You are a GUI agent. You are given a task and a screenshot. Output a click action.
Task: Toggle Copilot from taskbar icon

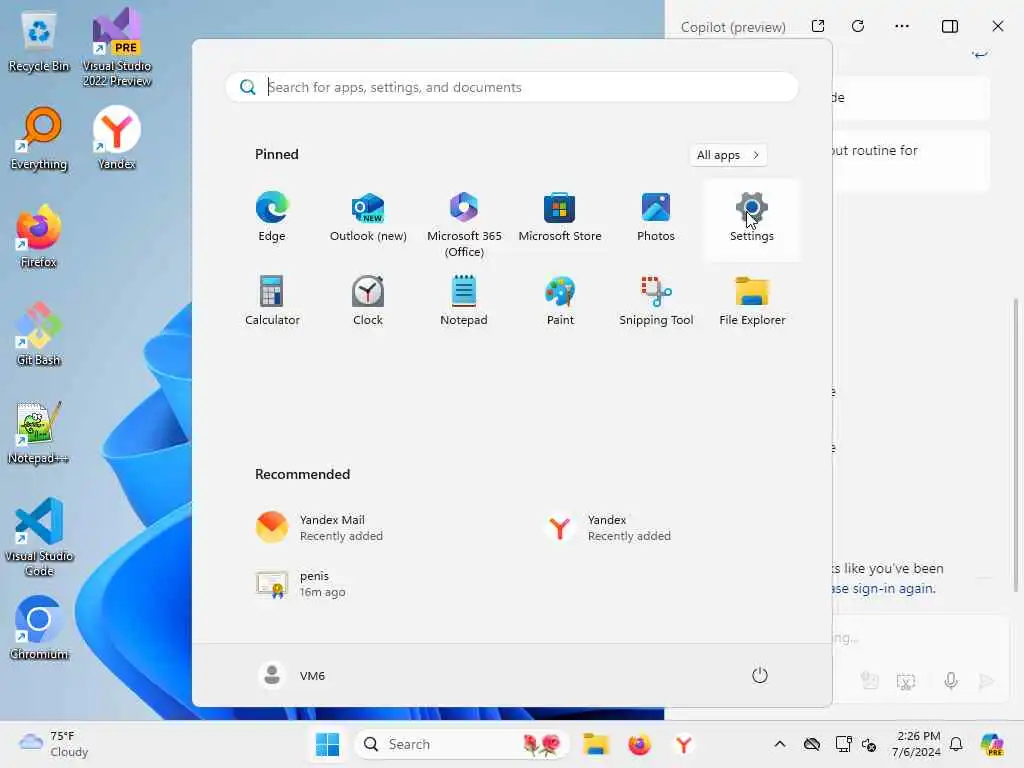[x=992, y=744]
